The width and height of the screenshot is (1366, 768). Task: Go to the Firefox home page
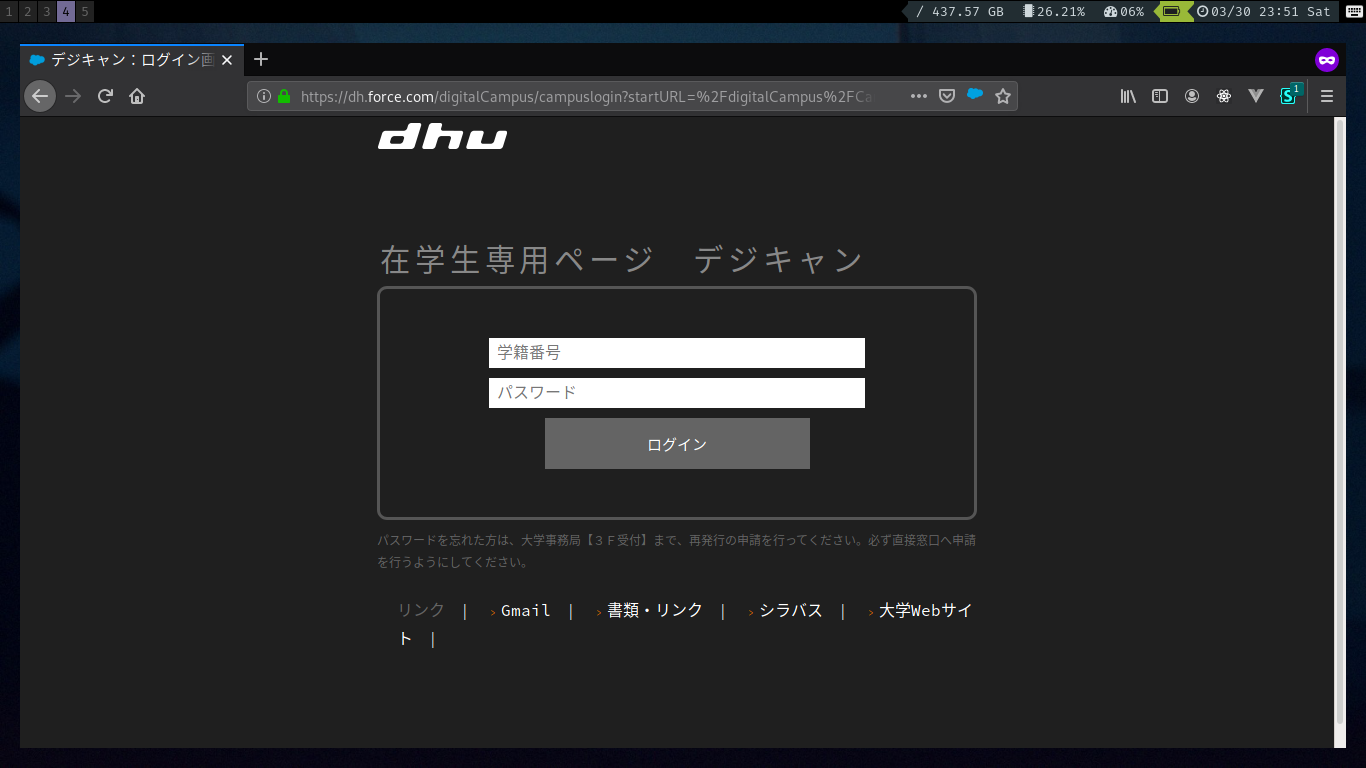coord(136,96)
